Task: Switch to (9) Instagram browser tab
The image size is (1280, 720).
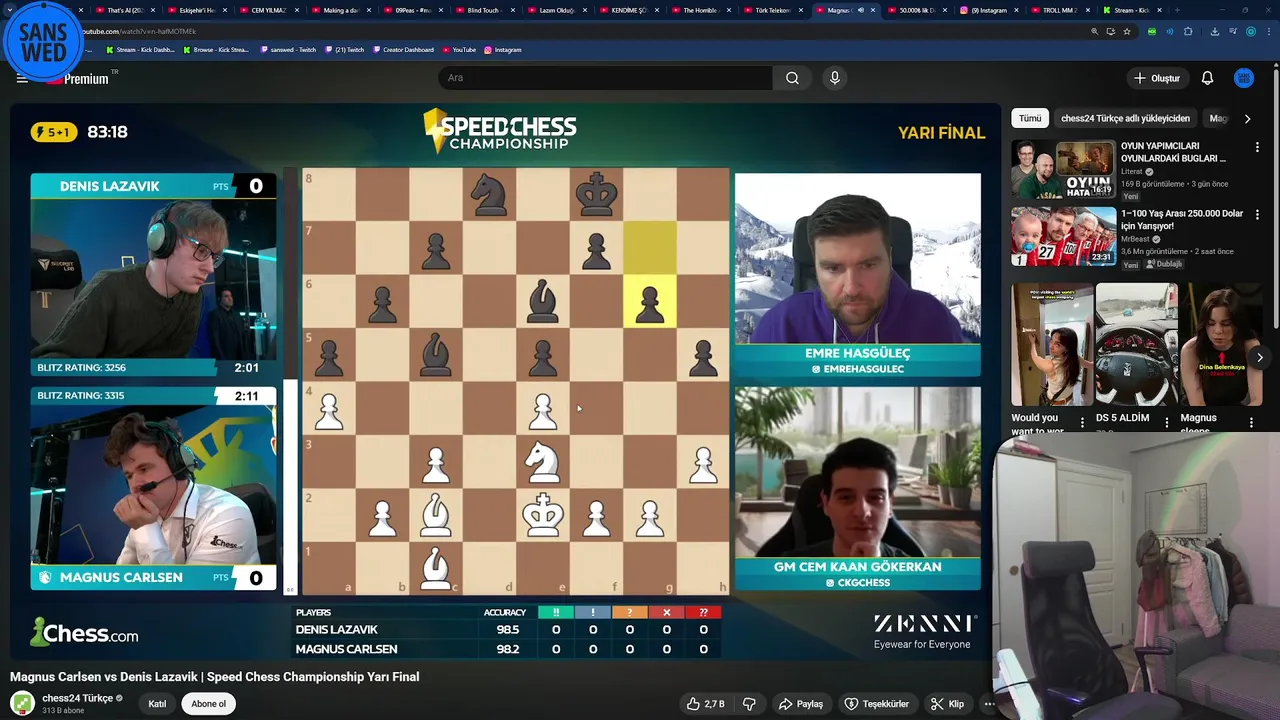Action: 987,10
